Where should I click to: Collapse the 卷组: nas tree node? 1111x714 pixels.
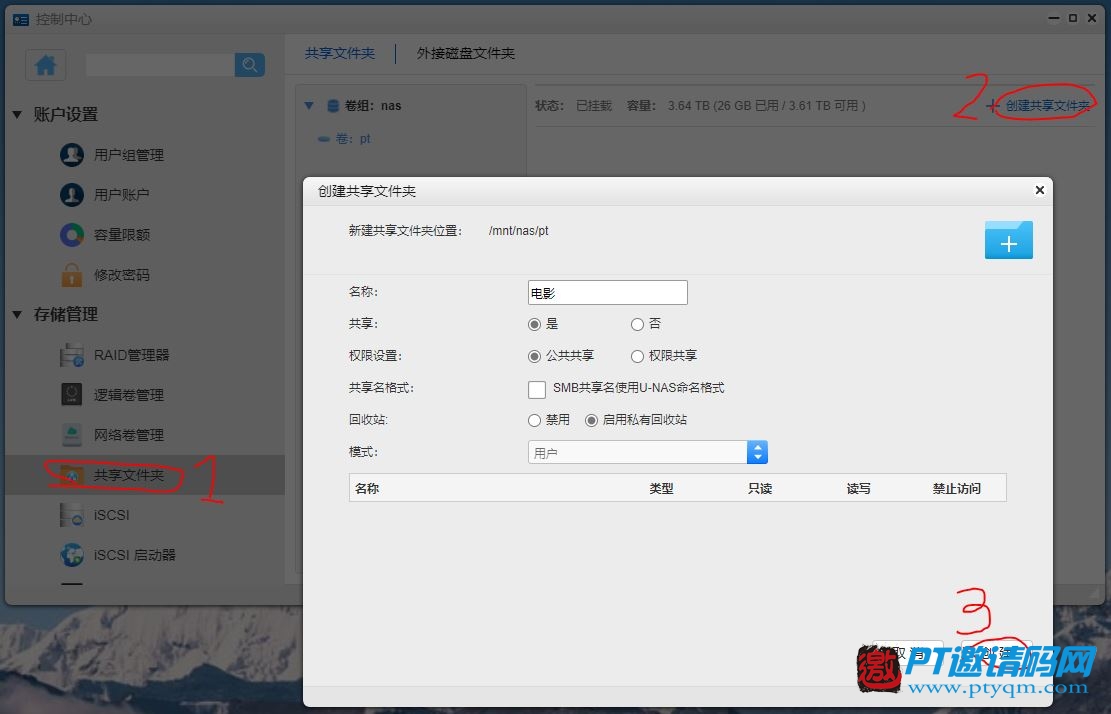[309, 106]
